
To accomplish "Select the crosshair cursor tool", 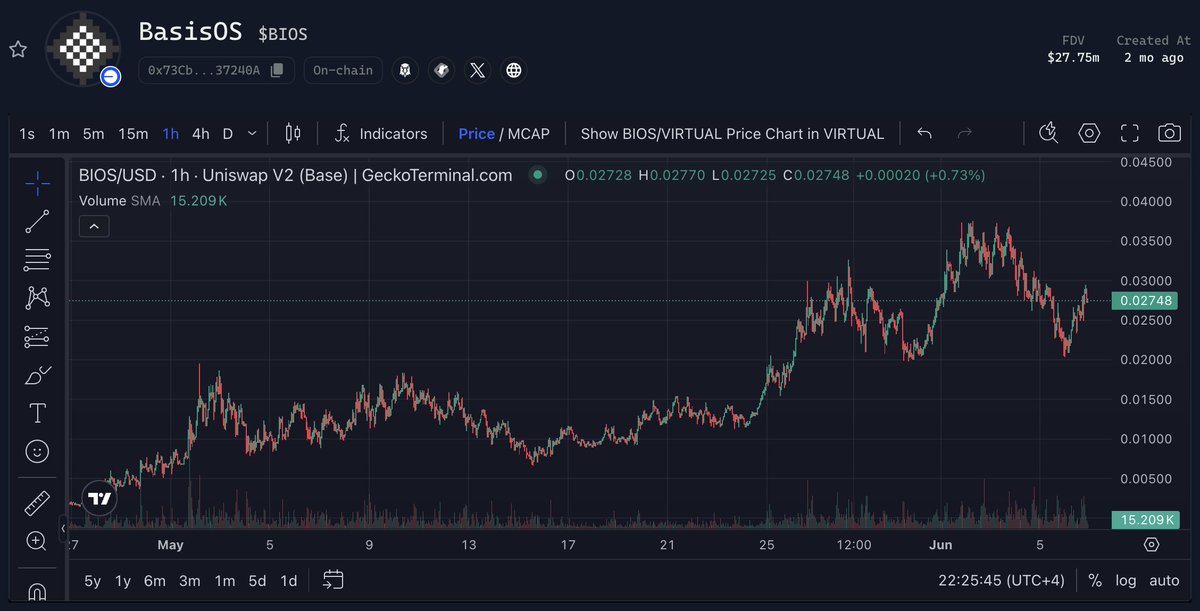I will [37, 183].
